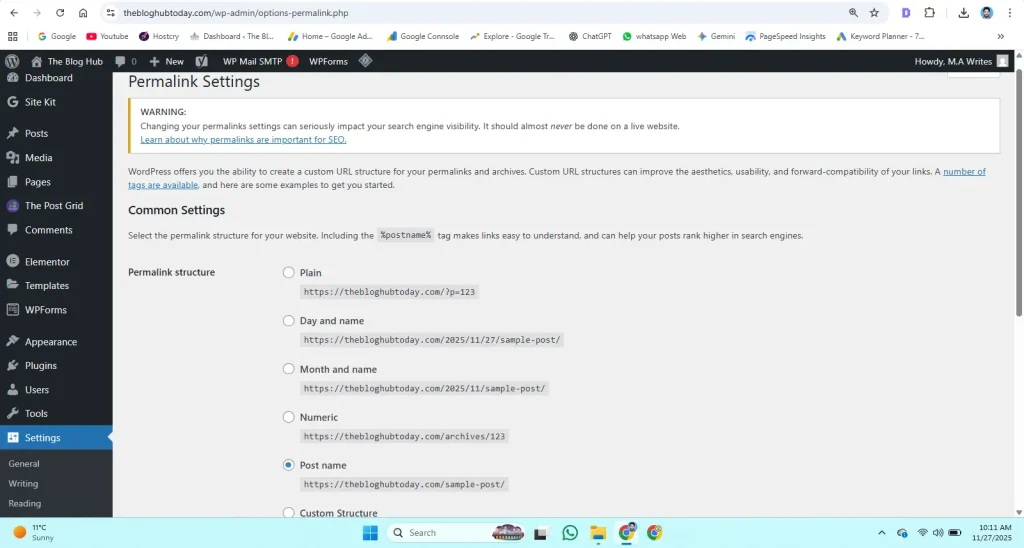Expand the hidden bookmarks chevron
Screen dimensions: 1024x548
(x=1000, y=37)
